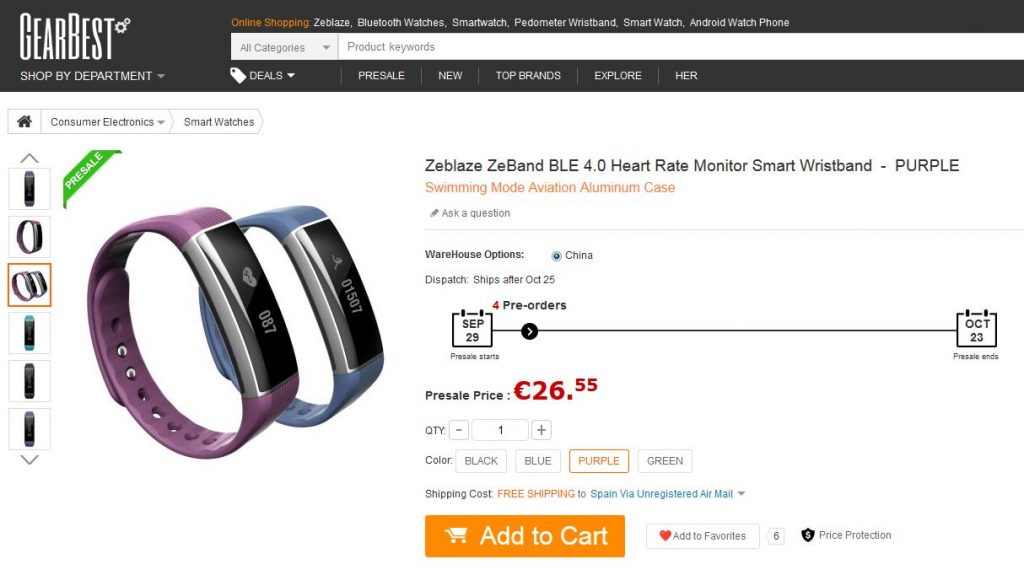Expand the DEALS menu
This screenshot has width=1024, height=575.
pos(263,75)
